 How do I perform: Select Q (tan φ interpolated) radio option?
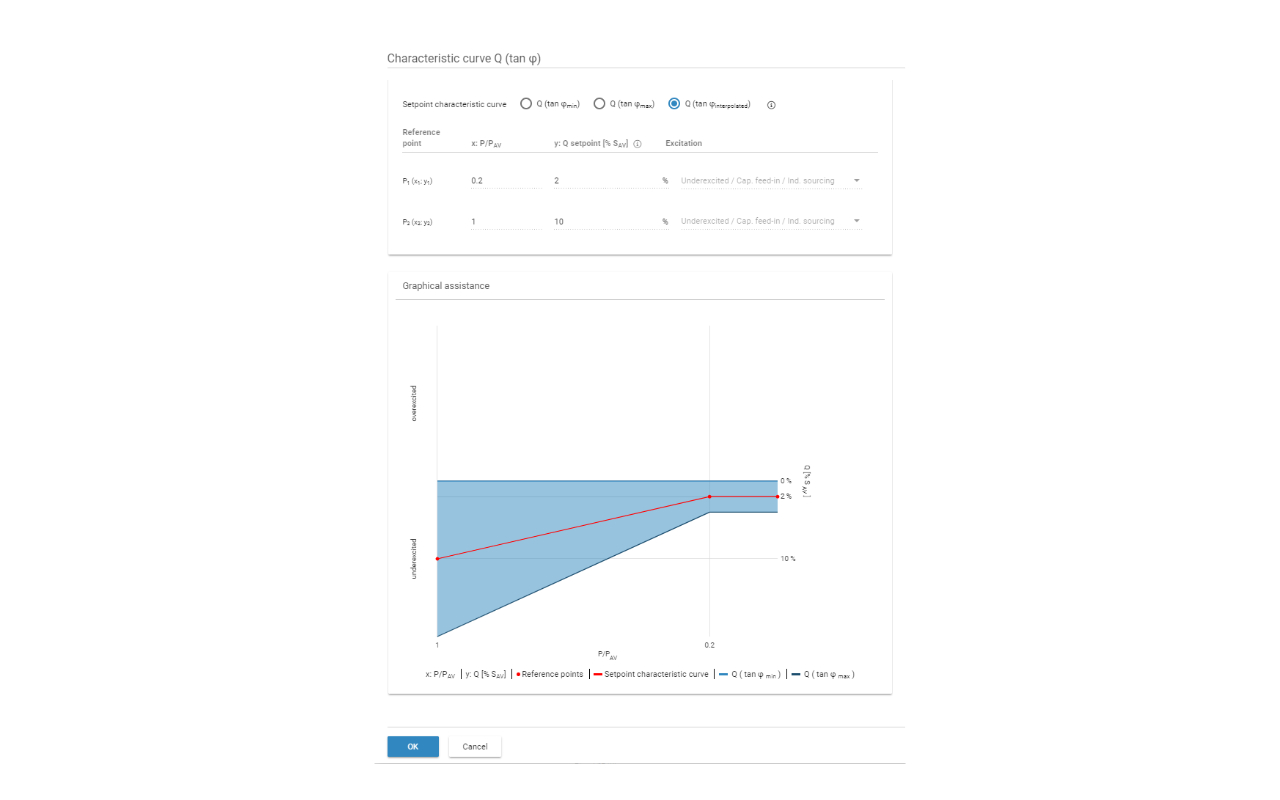coord(674,104)
